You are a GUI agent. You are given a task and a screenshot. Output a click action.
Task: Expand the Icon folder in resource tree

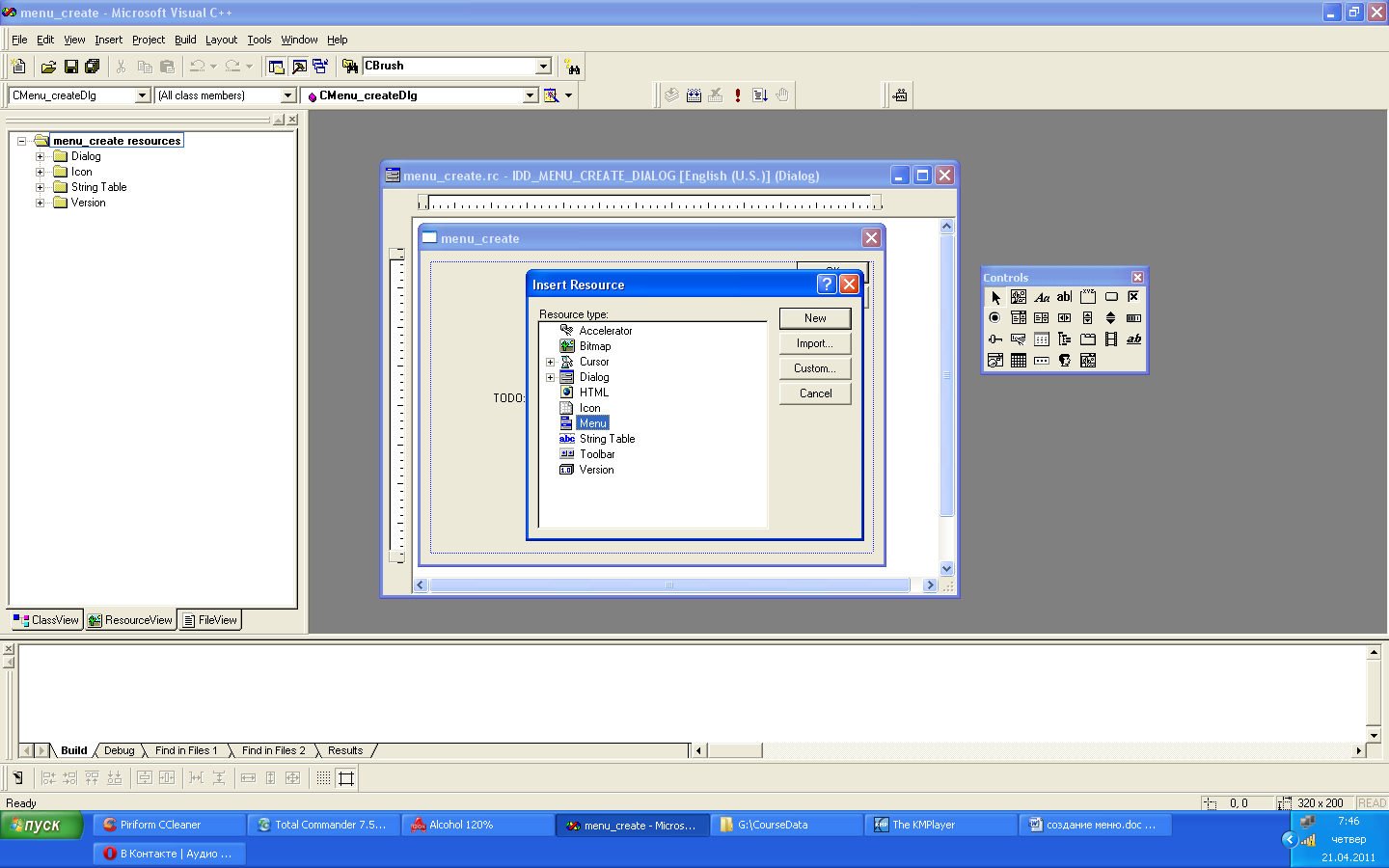point(40,172)
